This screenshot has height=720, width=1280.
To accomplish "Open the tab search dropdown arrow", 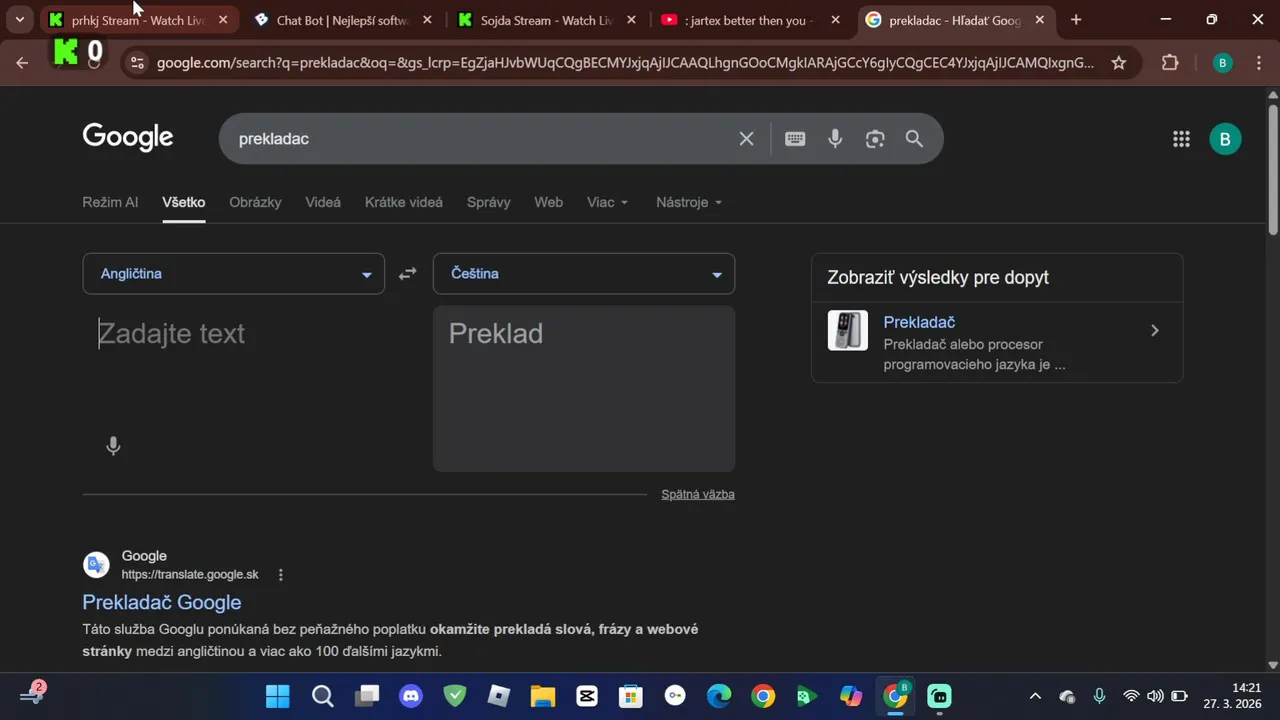I will tap(19, 20).
